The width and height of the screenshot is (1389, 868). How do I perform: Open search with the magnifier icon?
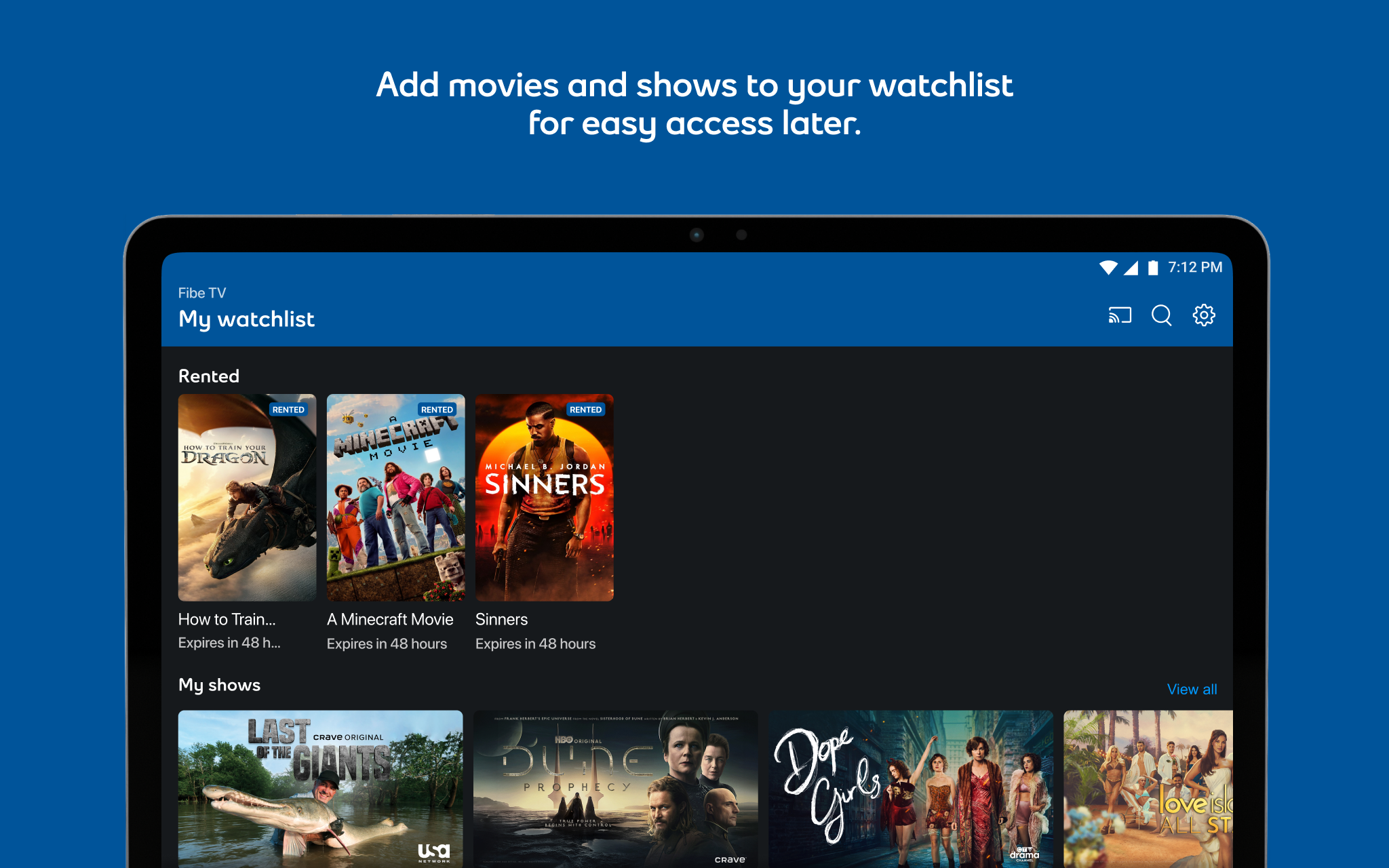point(1162,315)
